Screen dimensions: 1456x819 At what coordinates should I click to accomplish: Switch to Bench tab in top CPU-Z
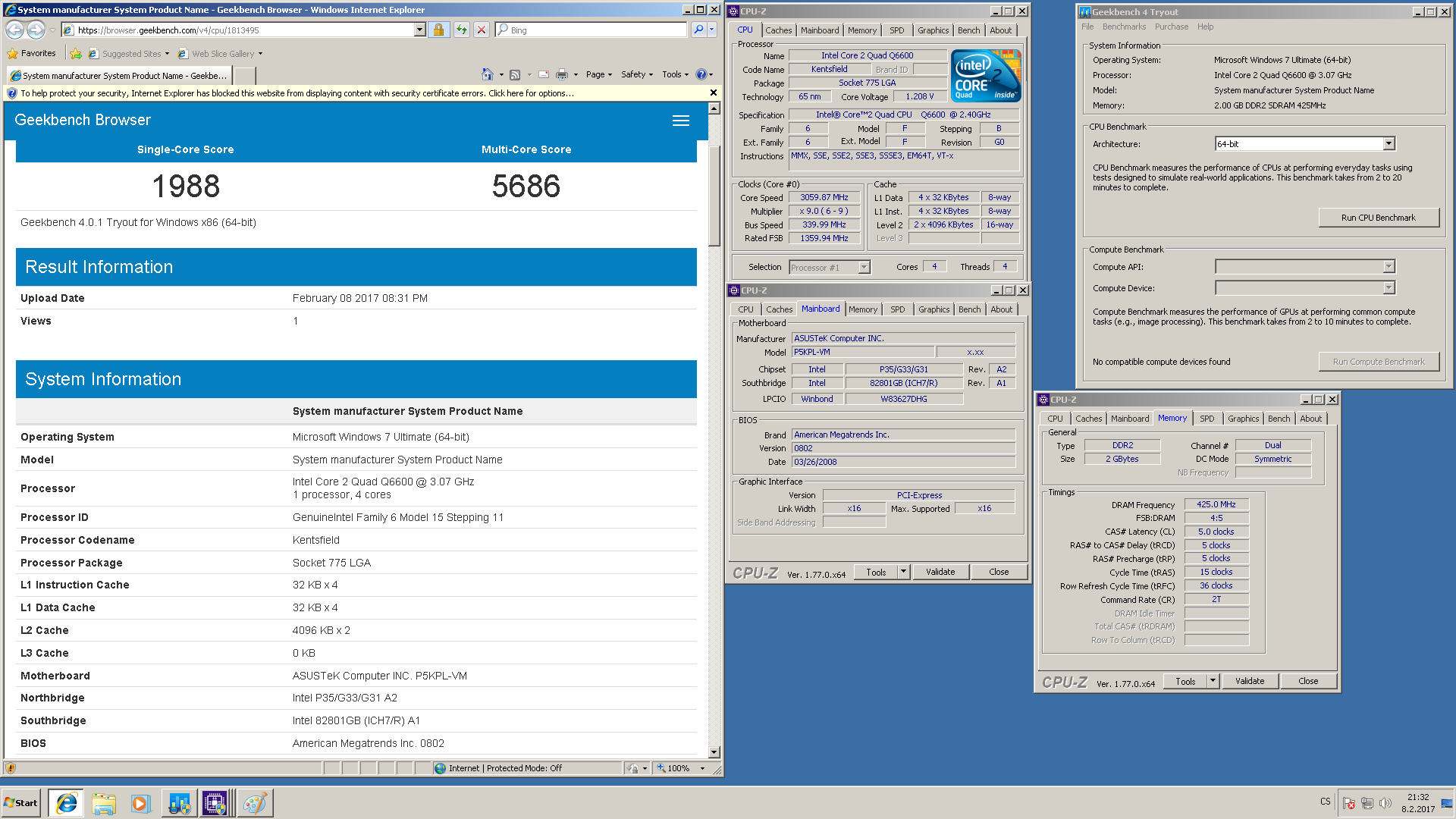coord(968,30)
